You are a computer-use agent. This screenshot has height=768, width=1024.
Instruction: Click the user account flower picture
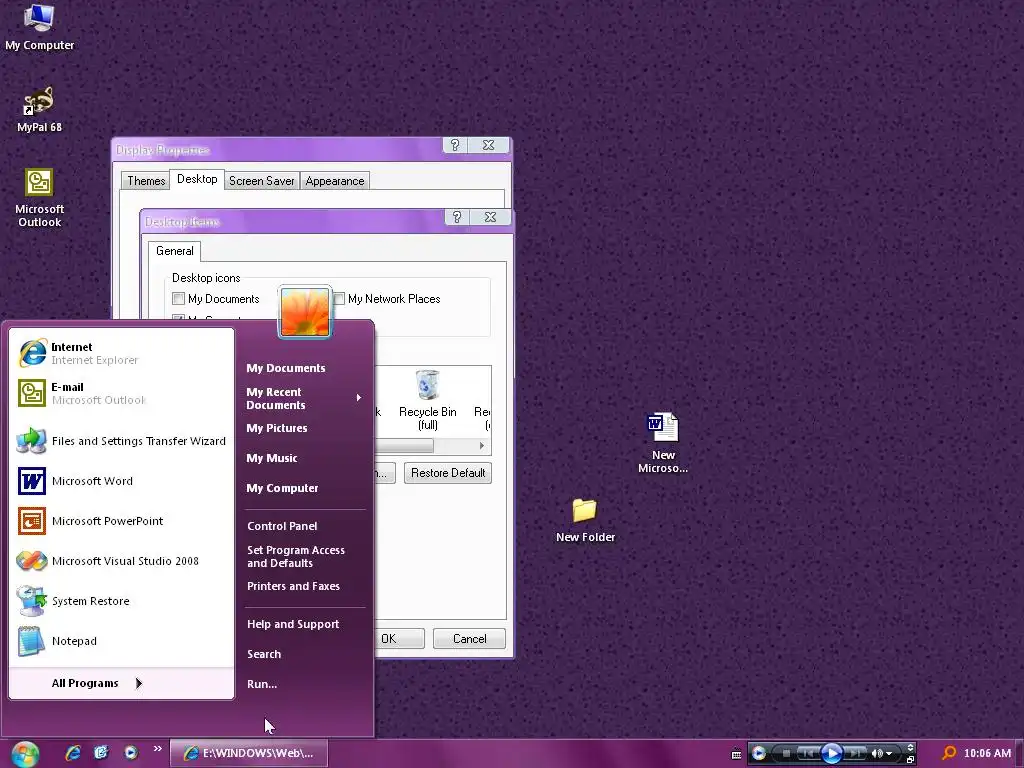tap(305, 312)
